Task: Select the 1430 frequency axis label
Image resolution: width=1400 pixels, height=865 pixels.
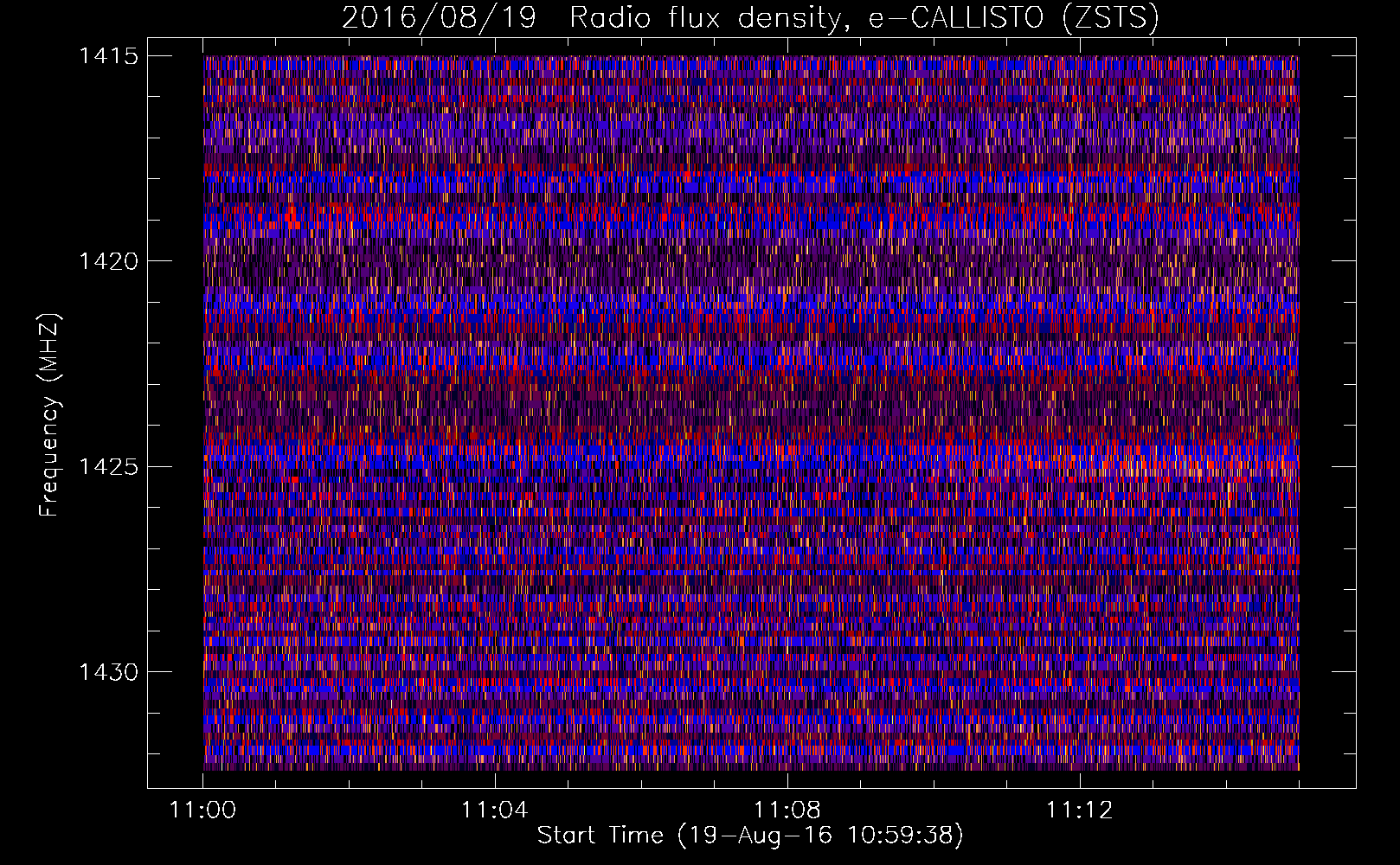Action: click(x=108, y=672)
